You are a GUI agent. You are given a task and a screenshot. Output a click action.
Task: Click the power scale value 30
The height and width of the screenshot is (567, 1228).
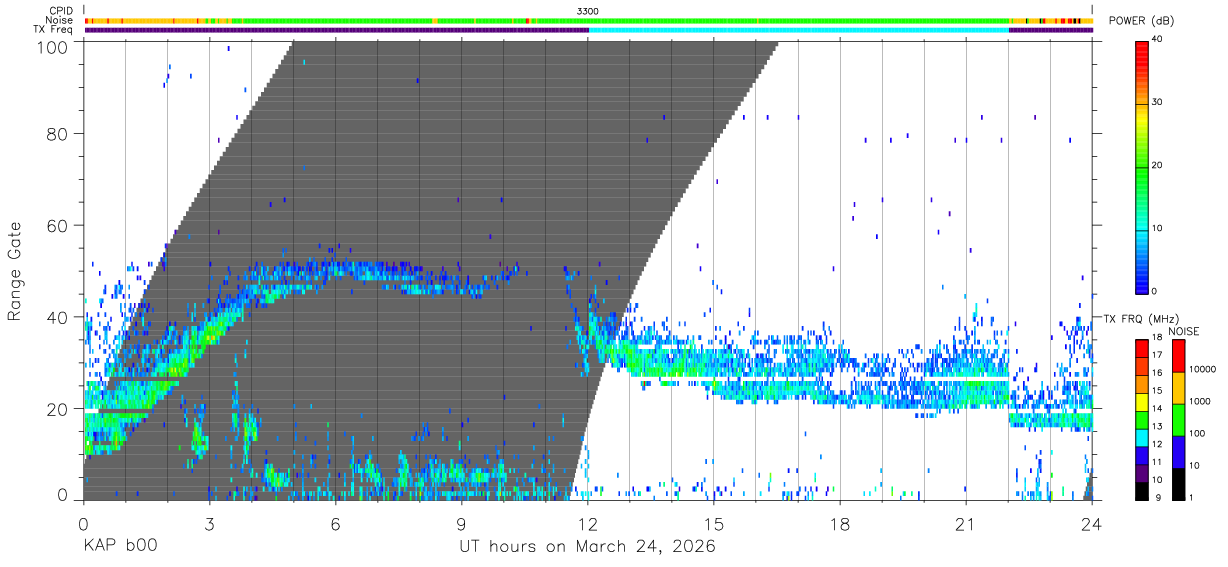pyautogui.click(x=1157, y=103)
